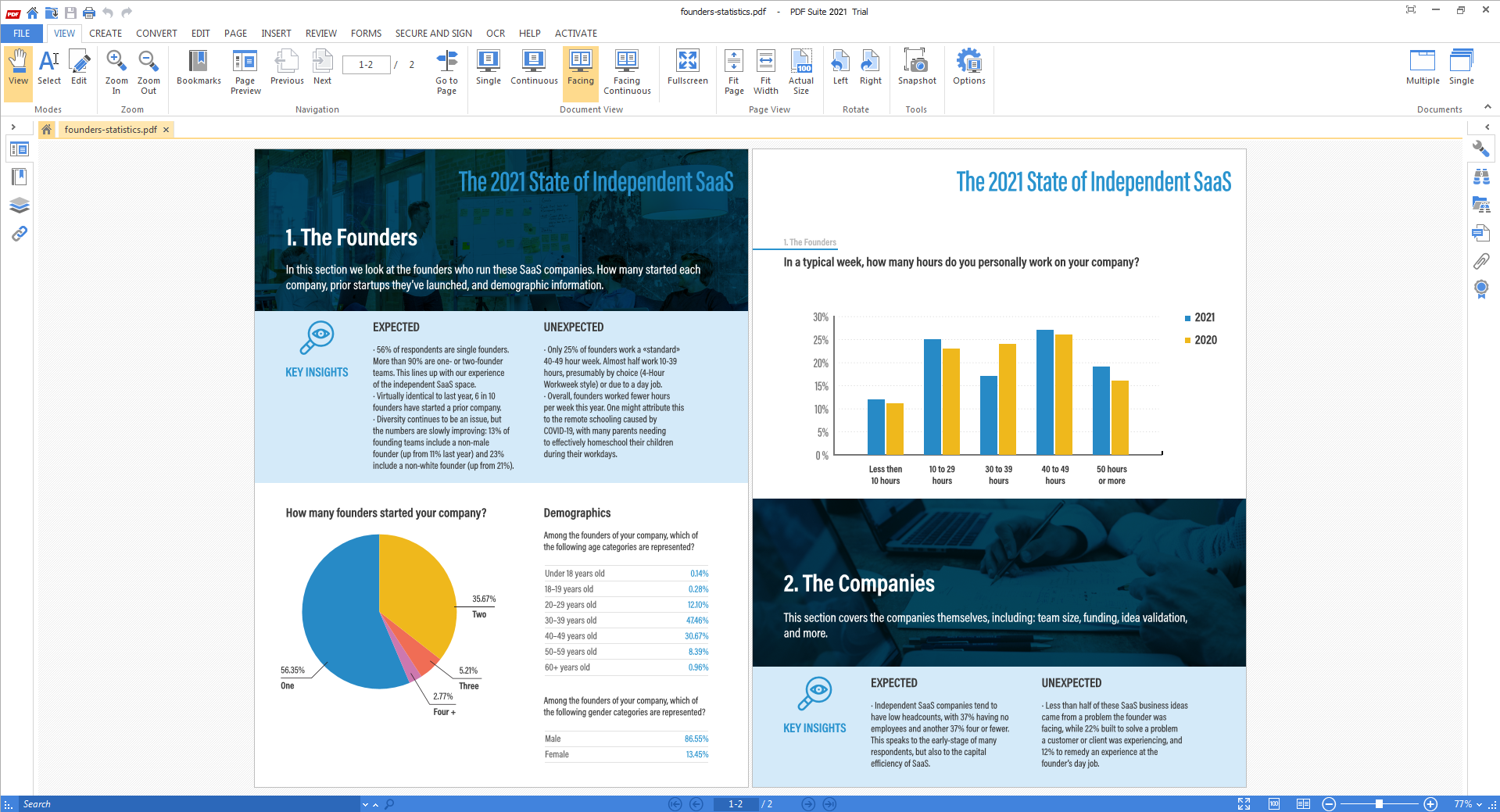Select the Snapshot tool
The image size is (1500, 812).
point(915,70)
